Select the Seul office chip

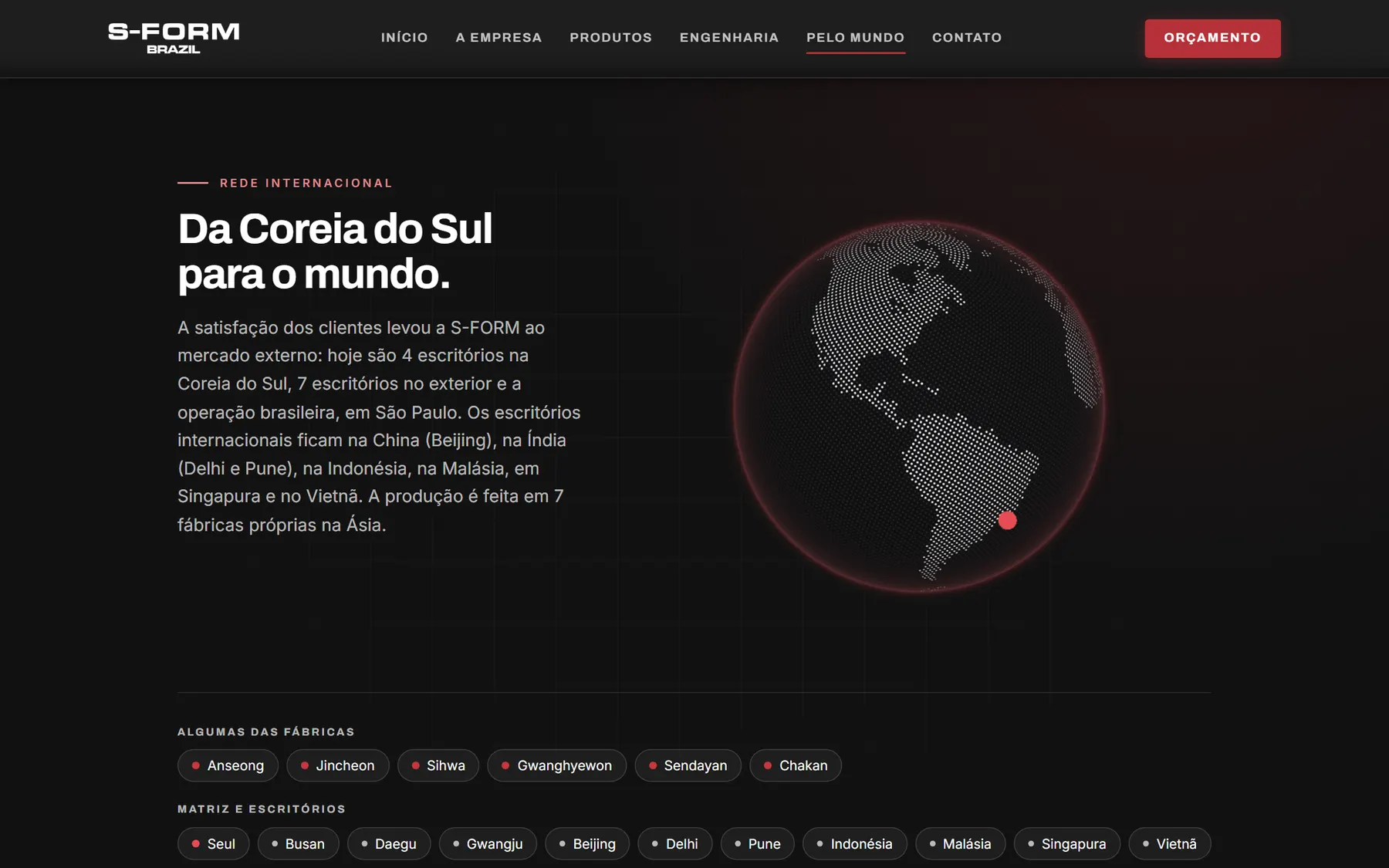213,844
